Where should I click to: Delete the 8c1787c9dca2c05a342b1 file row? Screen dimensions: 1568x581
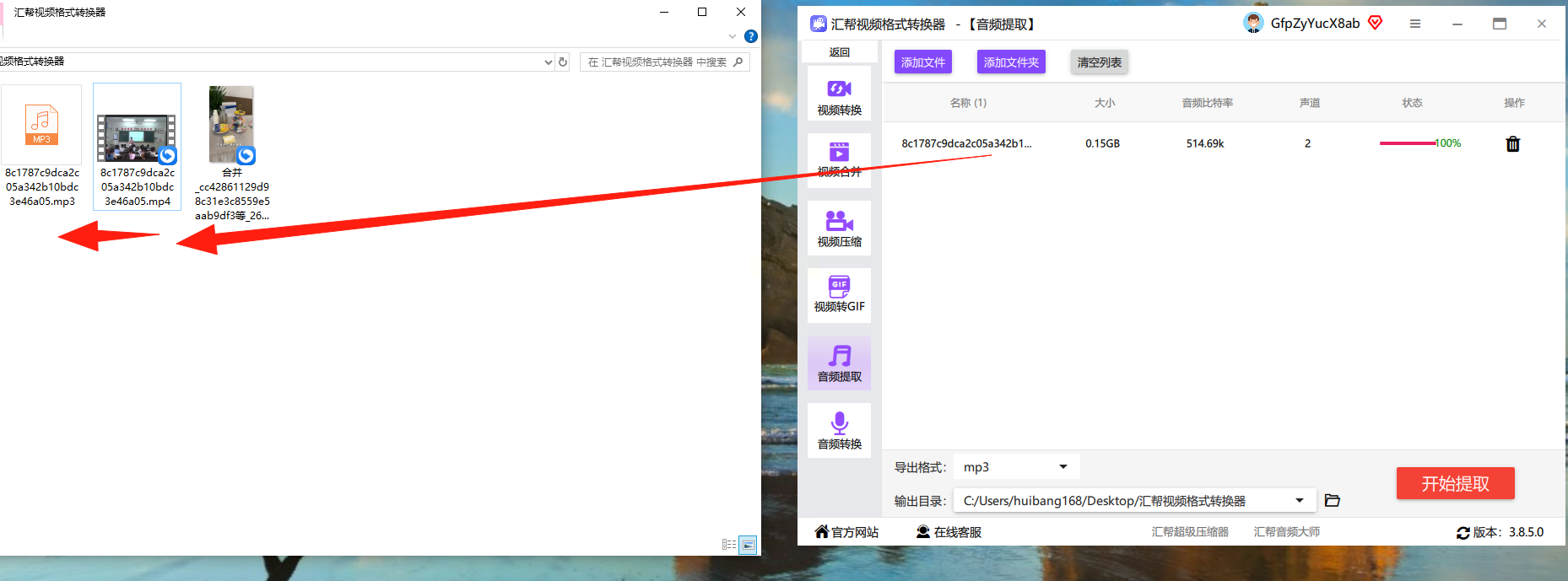pos(1513,144)
